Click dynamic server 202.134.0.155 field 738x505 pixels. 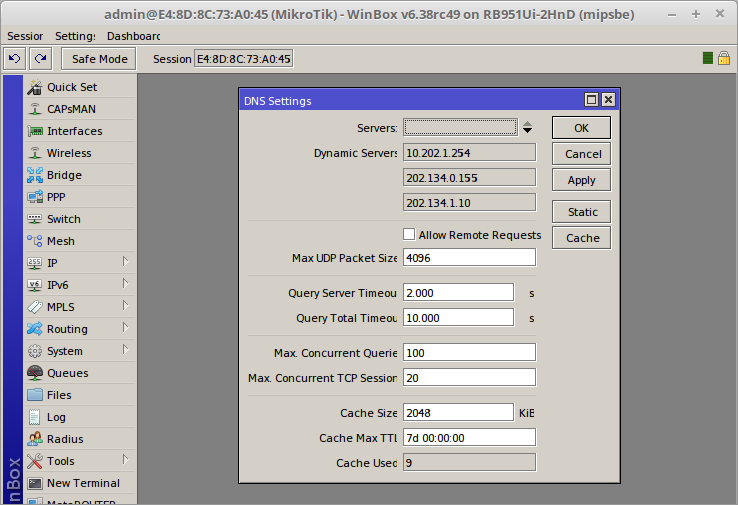coord(469,177)
